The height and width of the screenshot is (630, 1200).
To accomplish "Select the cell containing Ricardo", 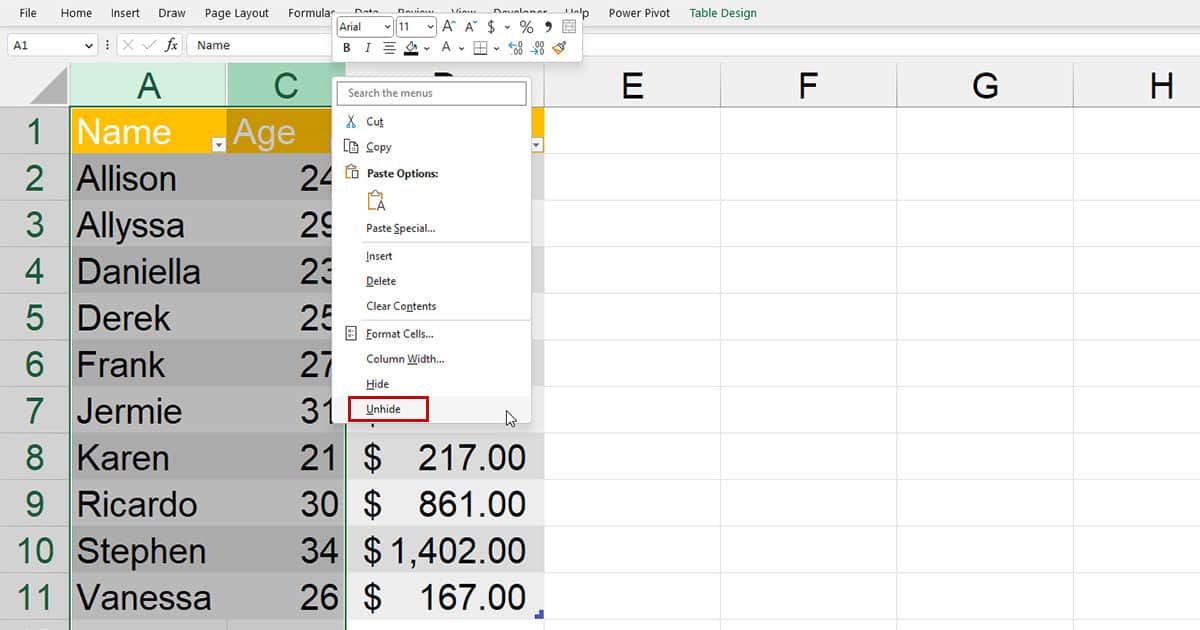I will point(149,504).
